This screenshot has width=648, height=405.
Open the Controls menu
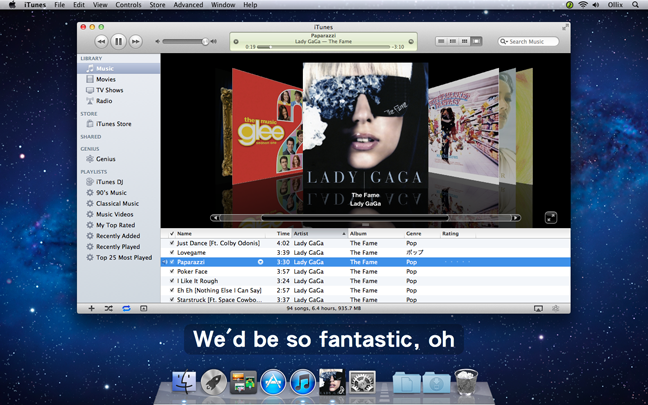[128, 5]
